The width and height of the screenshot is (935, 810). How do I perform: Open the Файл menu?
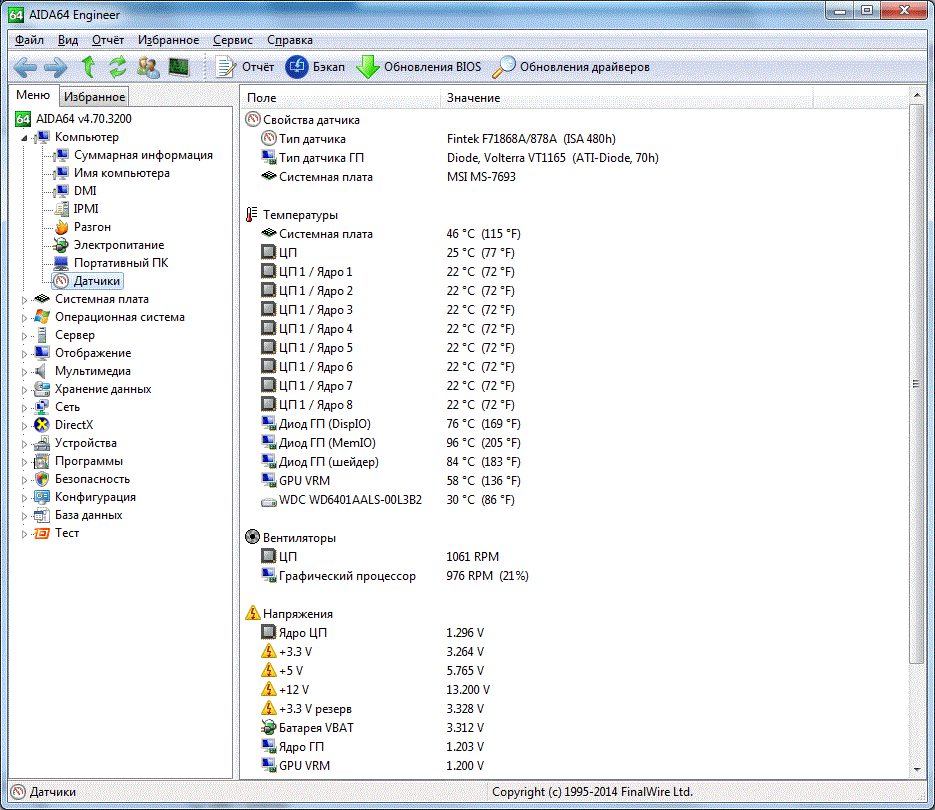click(x=29, y=40)
